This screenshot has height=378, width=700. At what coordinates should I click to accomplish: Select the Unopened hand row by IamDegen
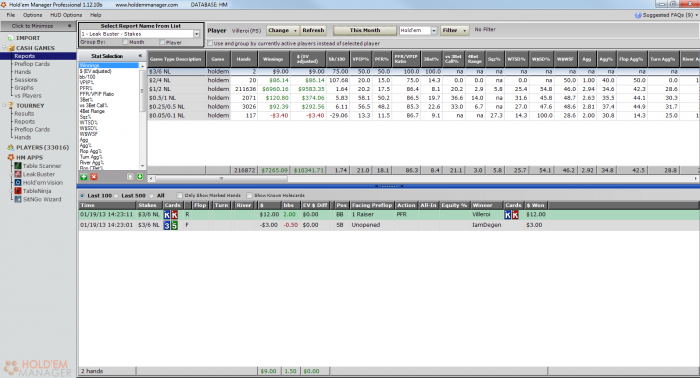389,225
